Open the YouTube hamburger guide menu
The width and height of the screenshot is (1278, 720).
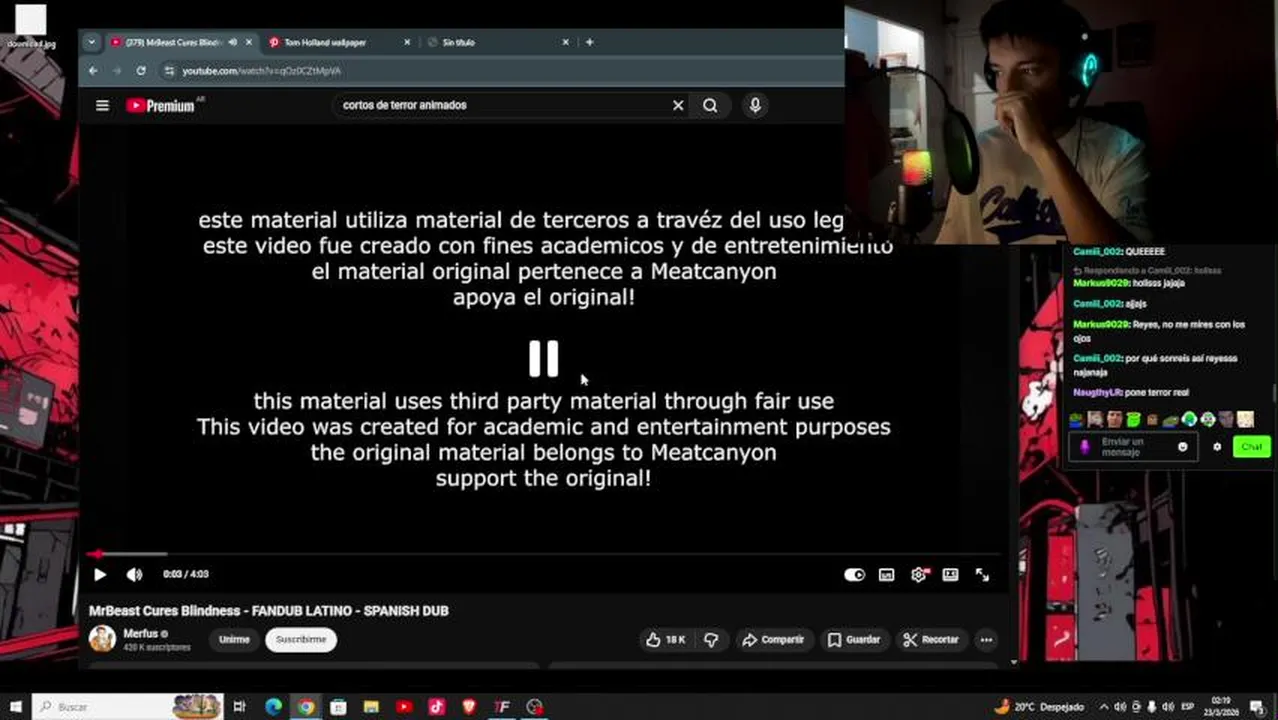102,105
